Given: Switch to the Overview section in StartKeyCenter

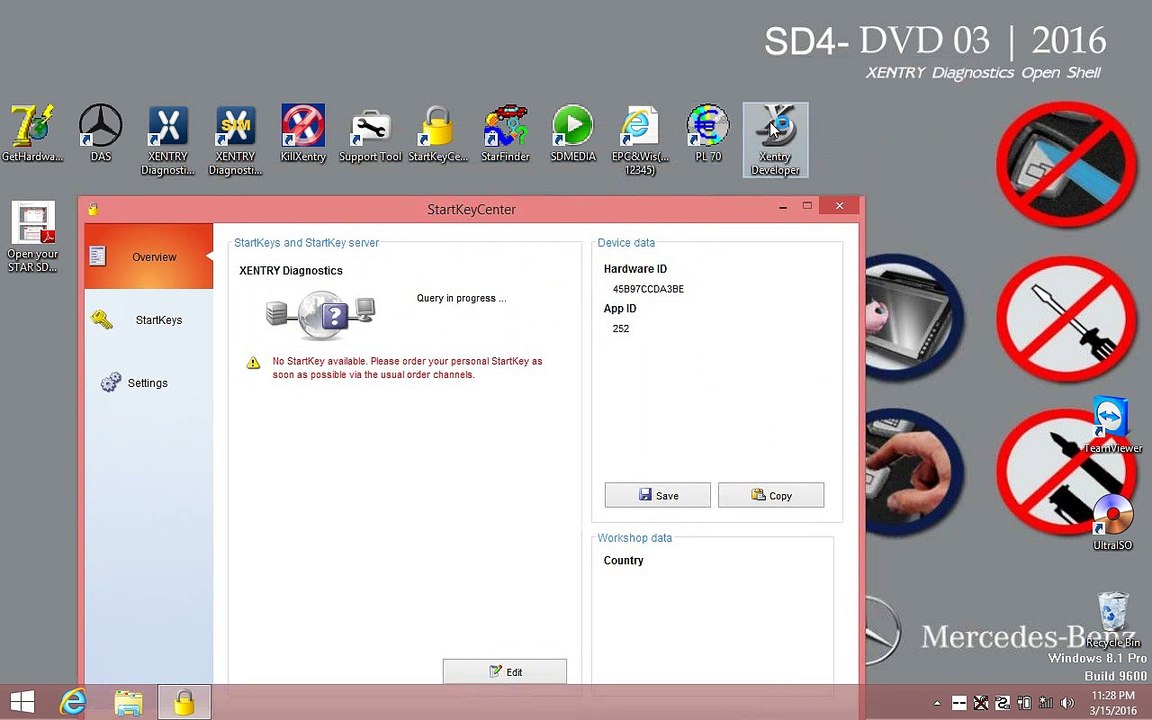Looking at the screenshot, I should coord(149,256).
